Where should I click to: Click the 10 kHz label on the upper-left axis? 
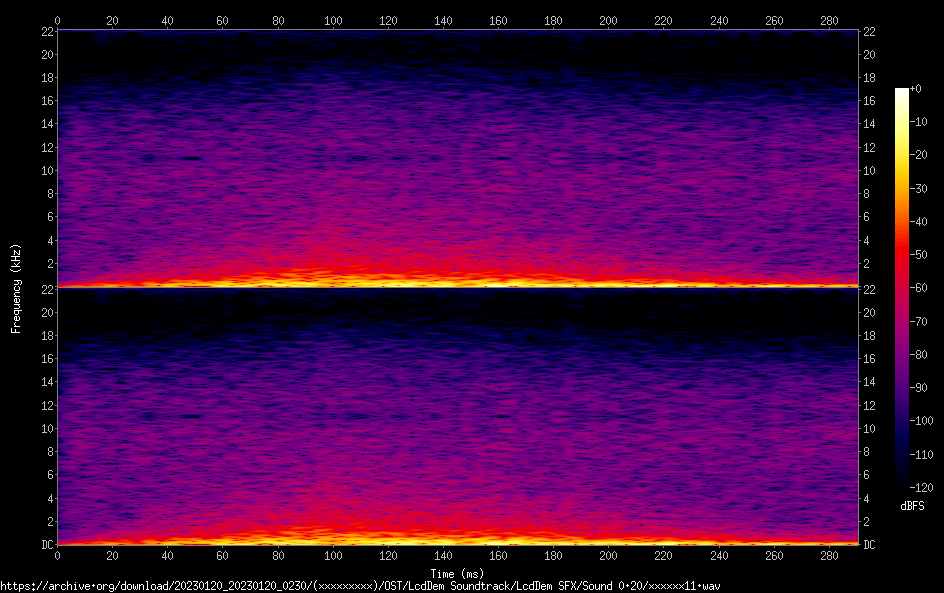[45, 170]
